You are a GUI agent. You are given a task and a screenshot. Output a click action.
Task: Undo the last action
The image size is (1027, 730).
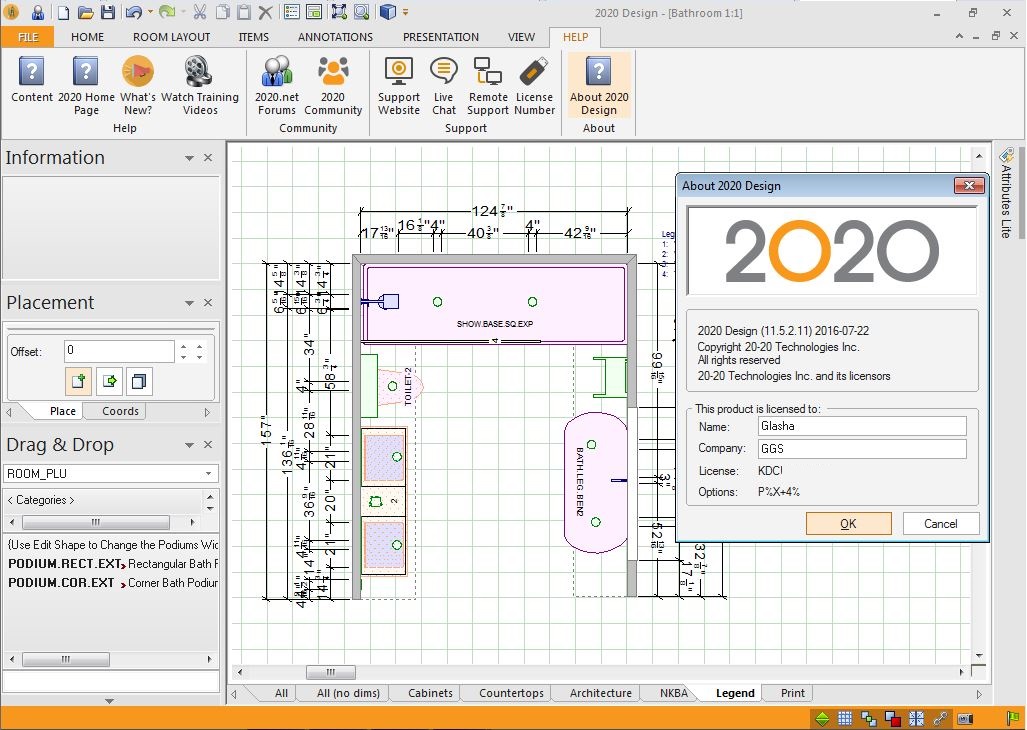coord(134,12)
